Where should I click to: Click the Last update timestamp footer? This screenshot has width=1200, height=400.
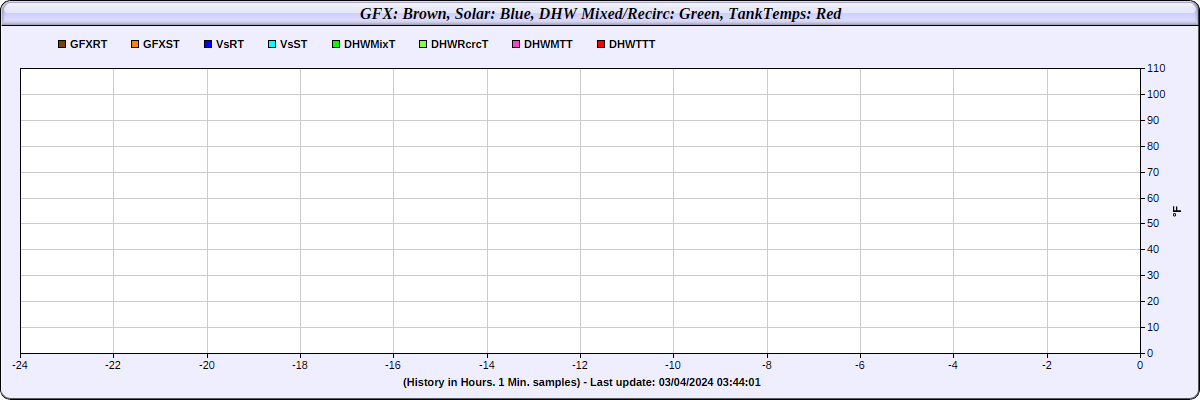point(582,382)
